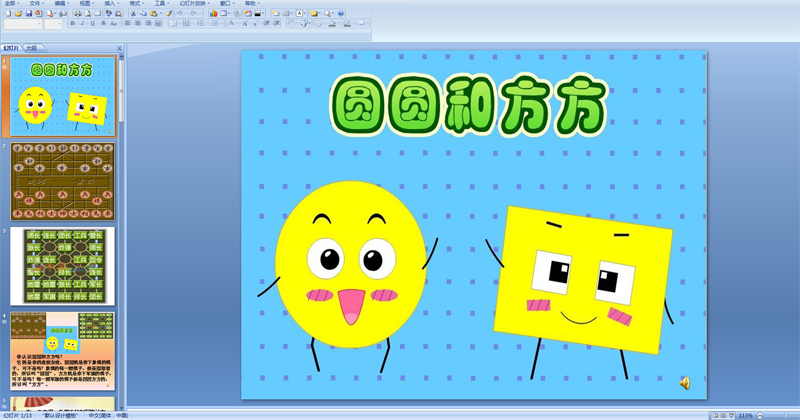Save the presentation with the floppy icon

pyautogui.click(x=29, y=14)
